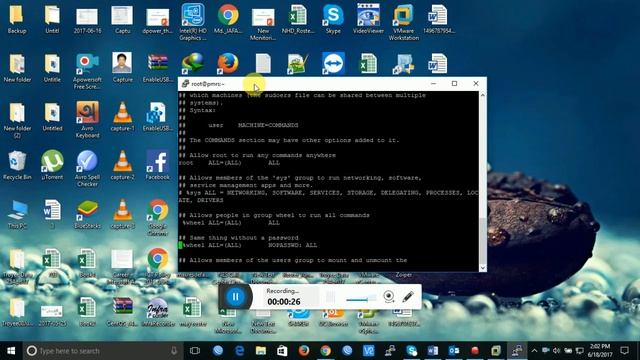Select the BlueStacks desktop shortcut

coord(87,214)
